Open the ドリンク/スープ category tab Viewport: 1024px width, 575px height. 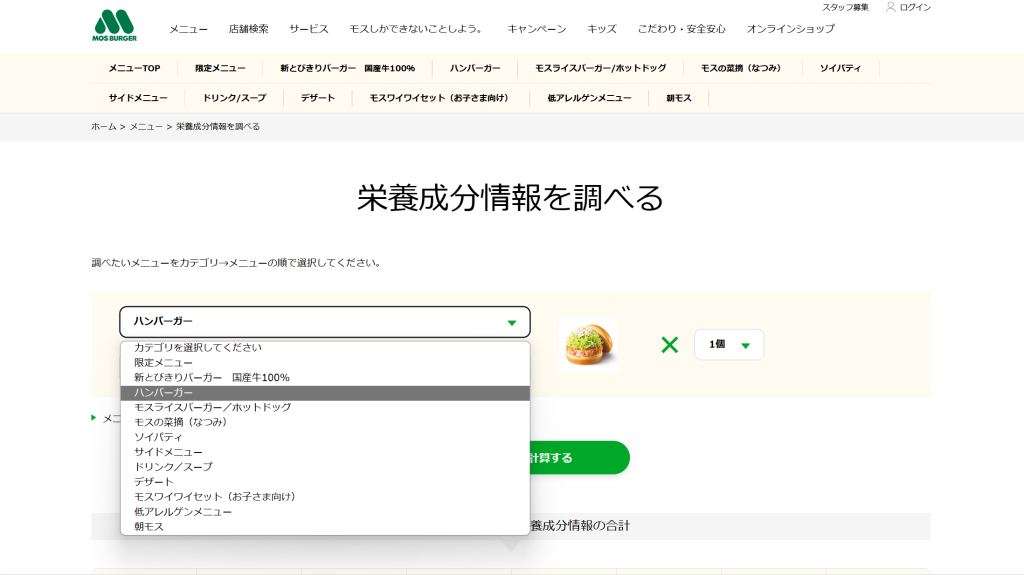coord(235,98)
